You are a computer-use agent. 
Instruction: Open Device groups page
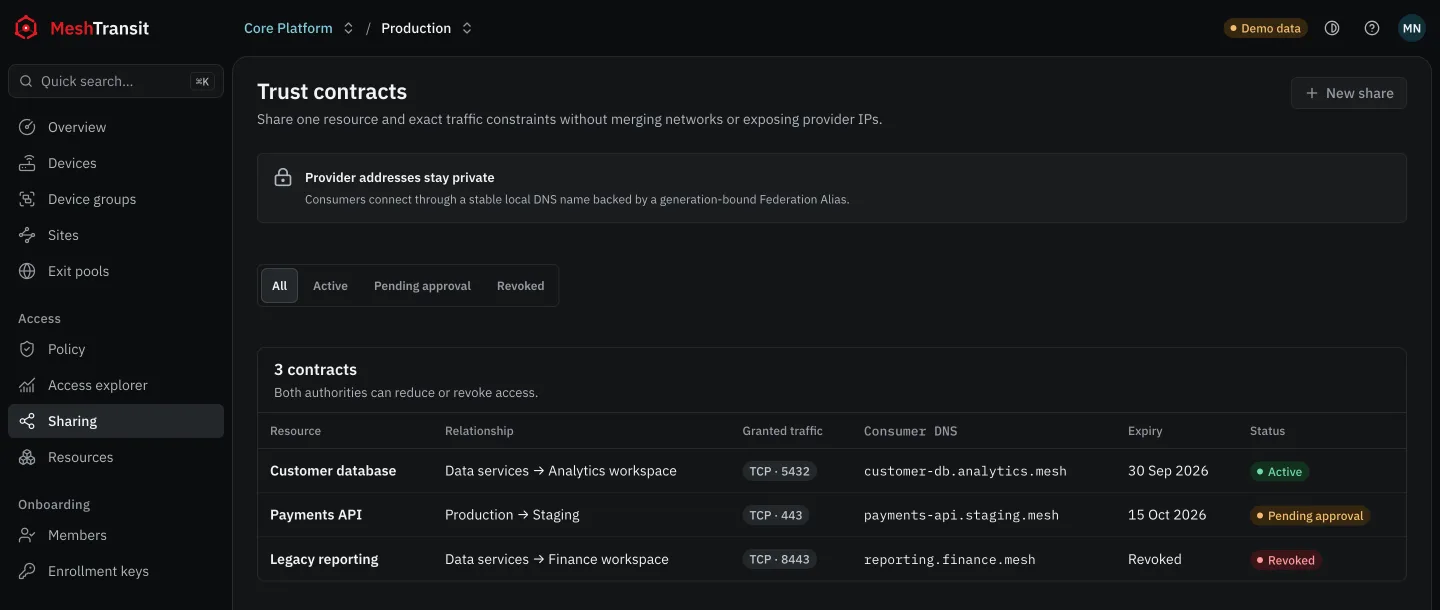point(116,199)
